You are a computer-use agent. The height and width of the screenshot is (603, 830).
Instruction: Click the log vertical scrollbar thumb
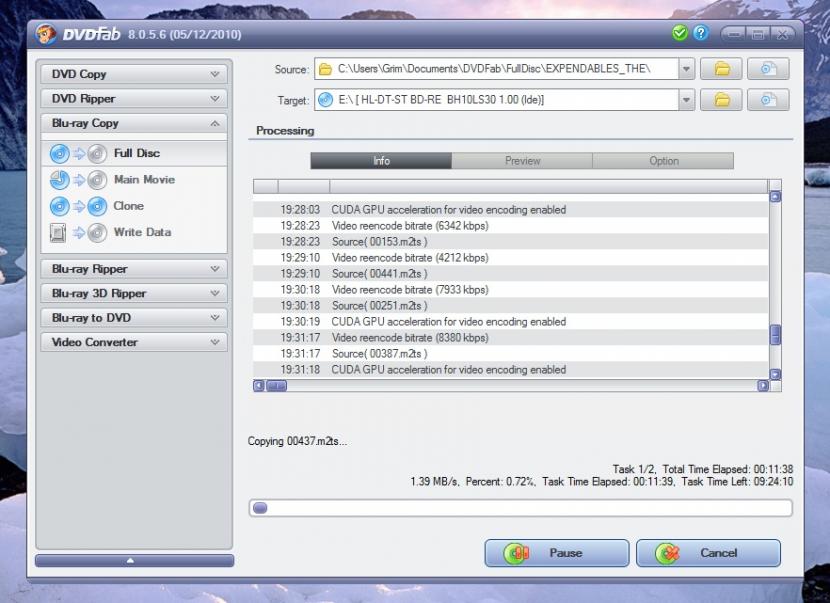coord(775,335)
